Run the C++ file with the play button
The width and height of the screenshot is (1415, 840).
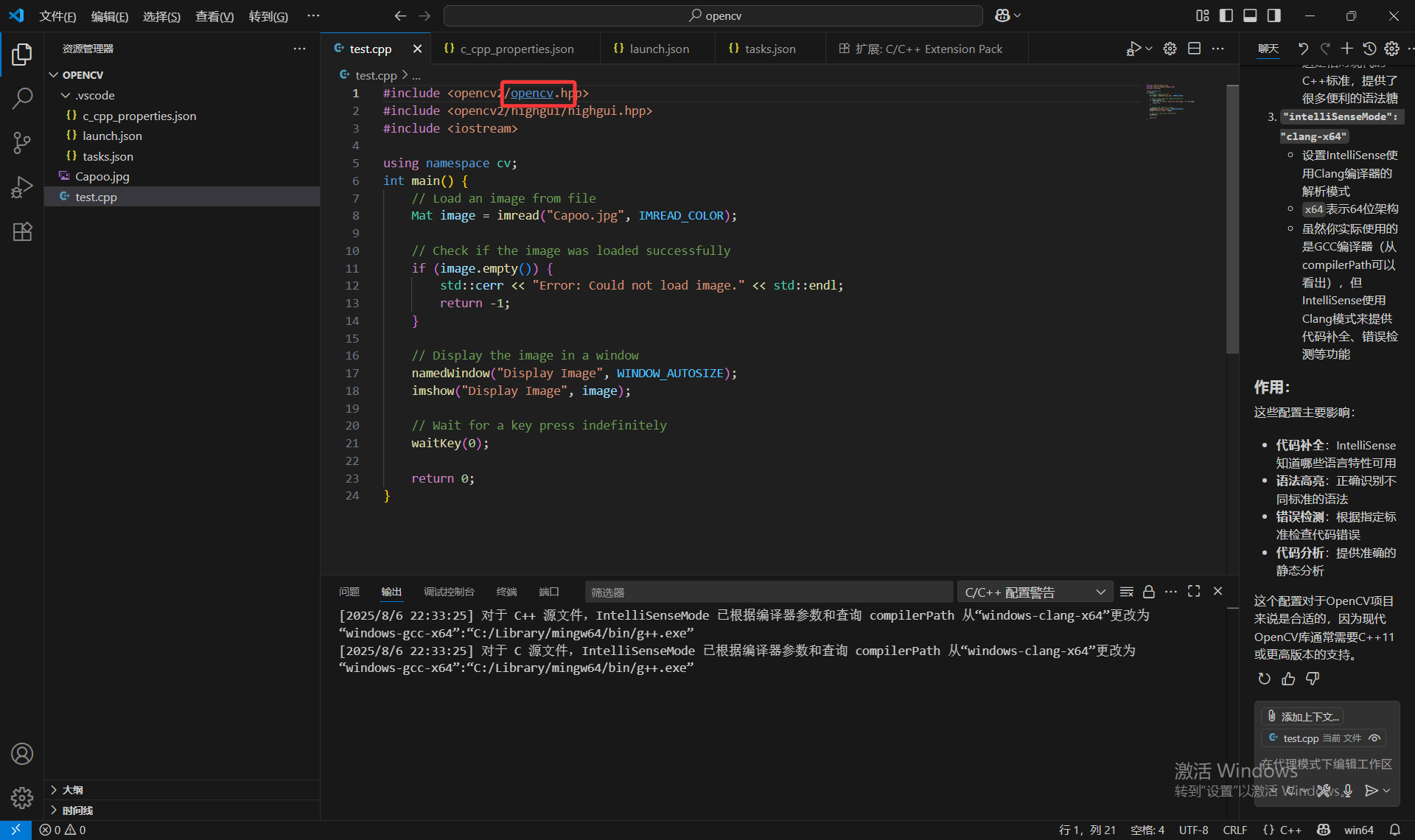coord(1134,48)
